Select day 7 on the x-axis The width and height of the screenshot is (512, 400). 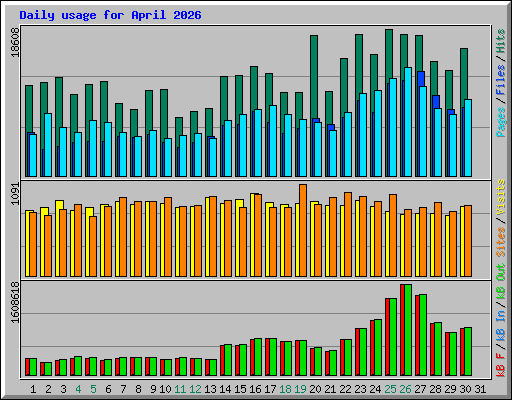(123, 389)
